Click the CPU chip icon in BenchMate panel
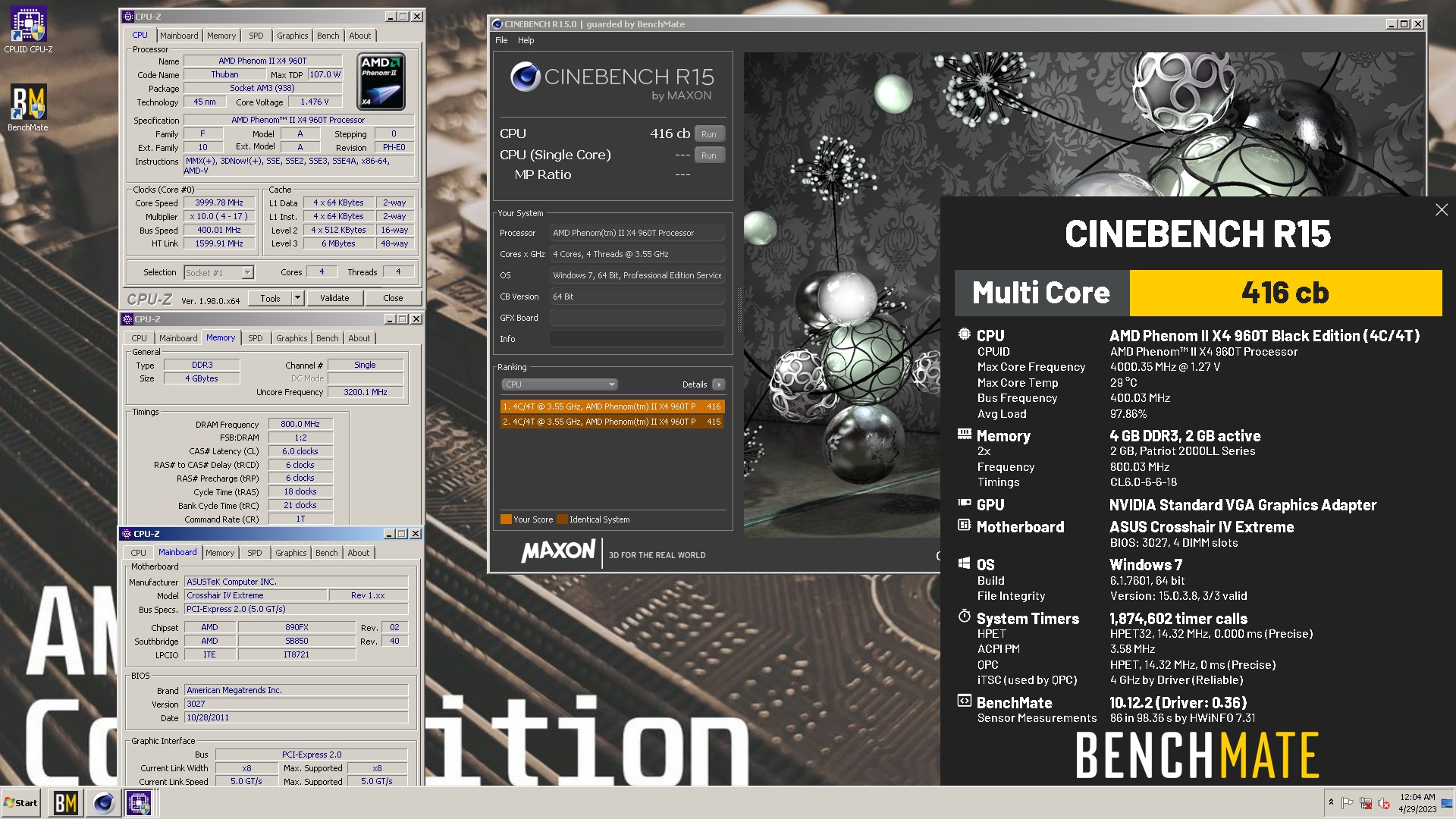The height and width of the screenshot is (819, 1456). coord(964,334)
